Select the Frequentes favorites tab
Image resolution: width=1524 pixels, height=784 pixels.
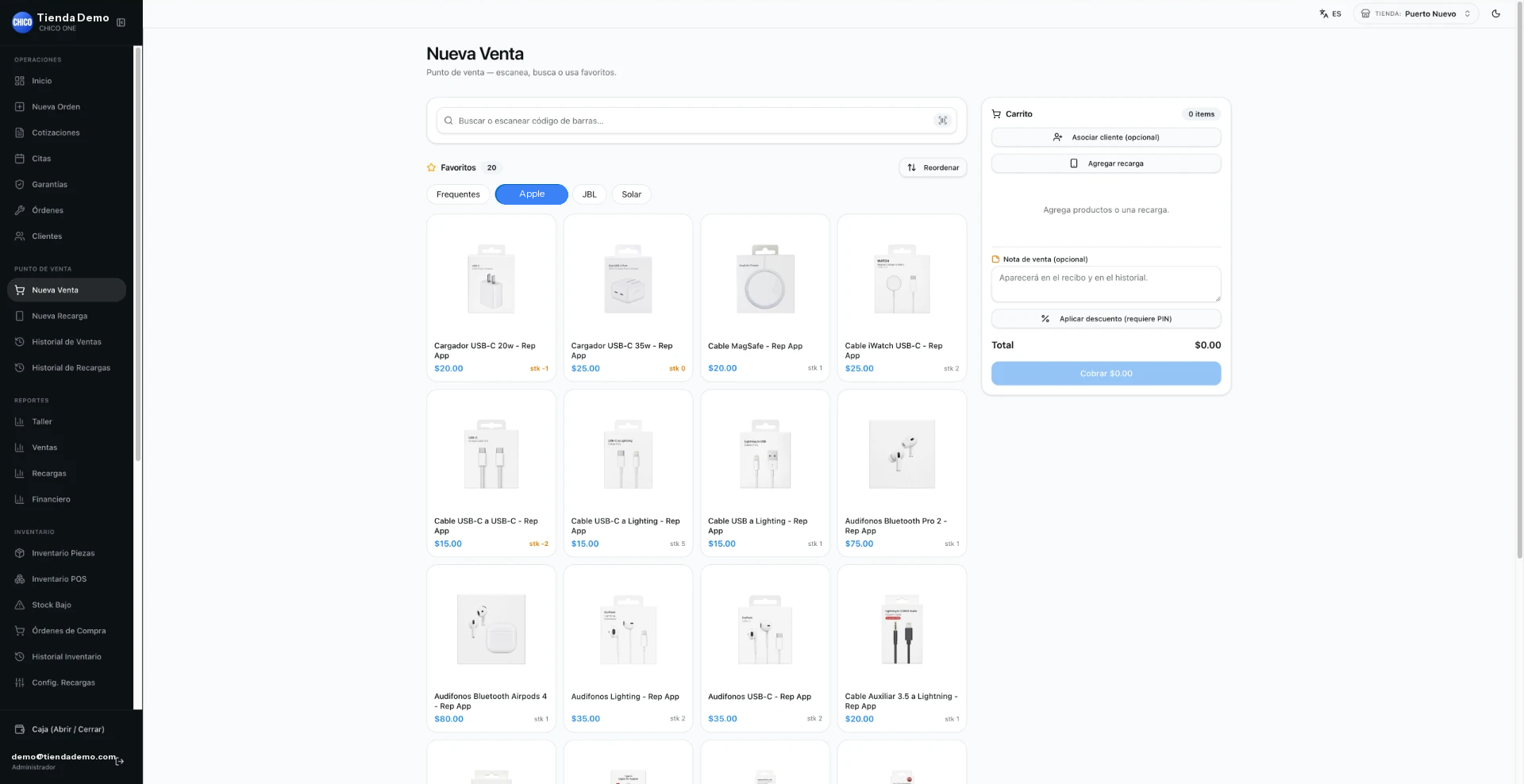coord(458,194)
